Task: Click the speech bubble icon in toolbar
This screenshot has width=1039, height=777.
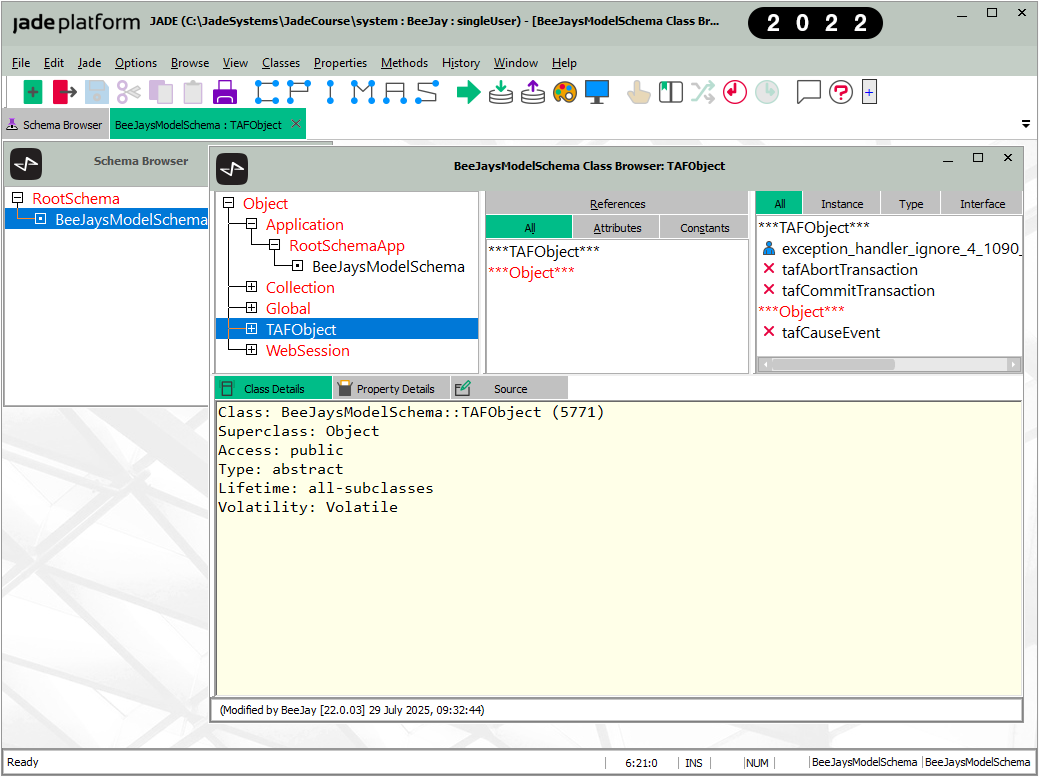Action: point(808,93)
